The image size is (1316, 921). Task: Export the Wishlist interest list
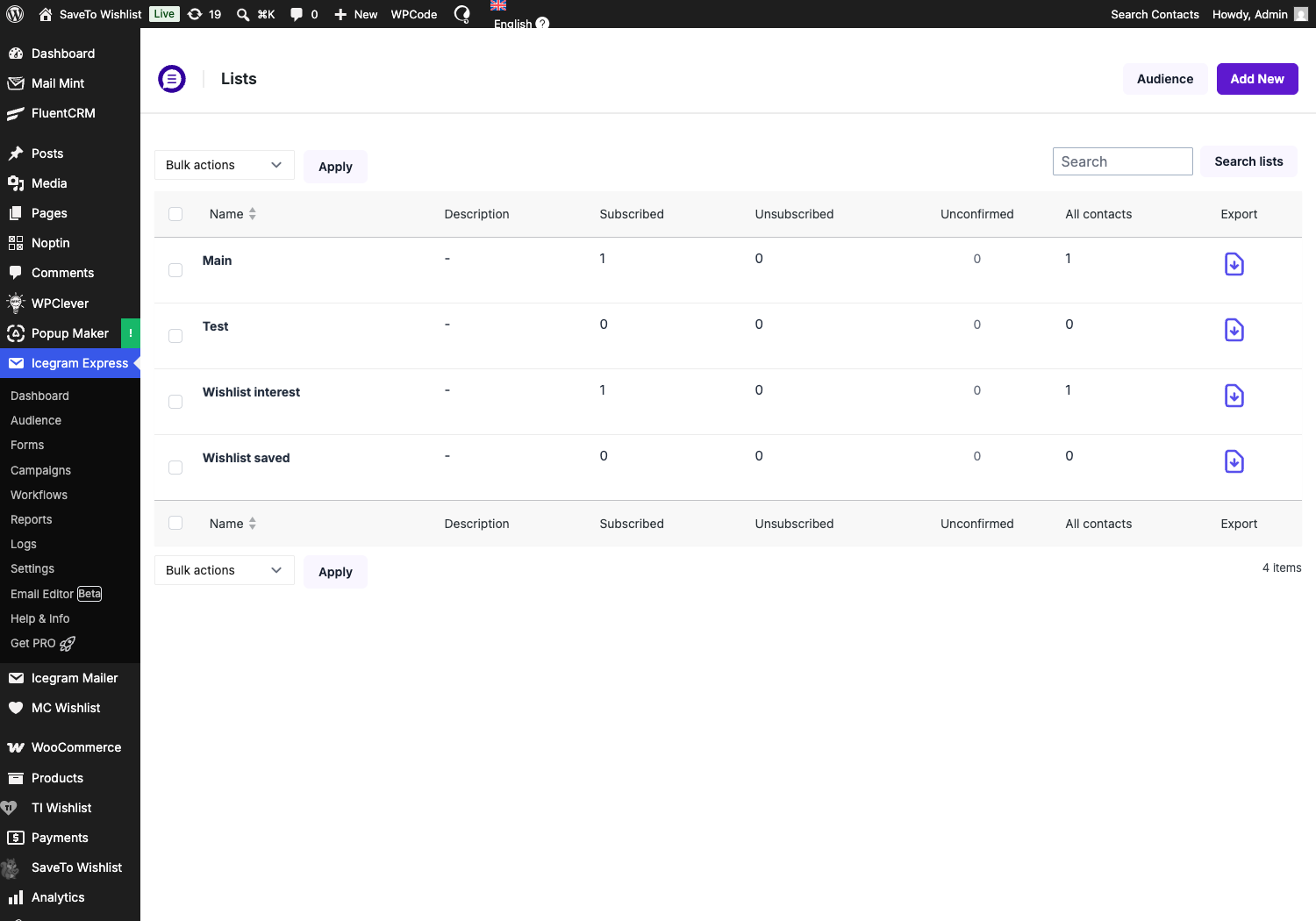(x=1234, y=396)
